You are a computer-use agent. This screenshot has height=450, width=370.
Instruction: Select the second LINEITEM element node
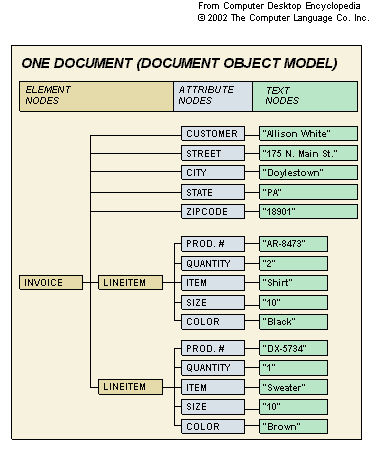130,387
